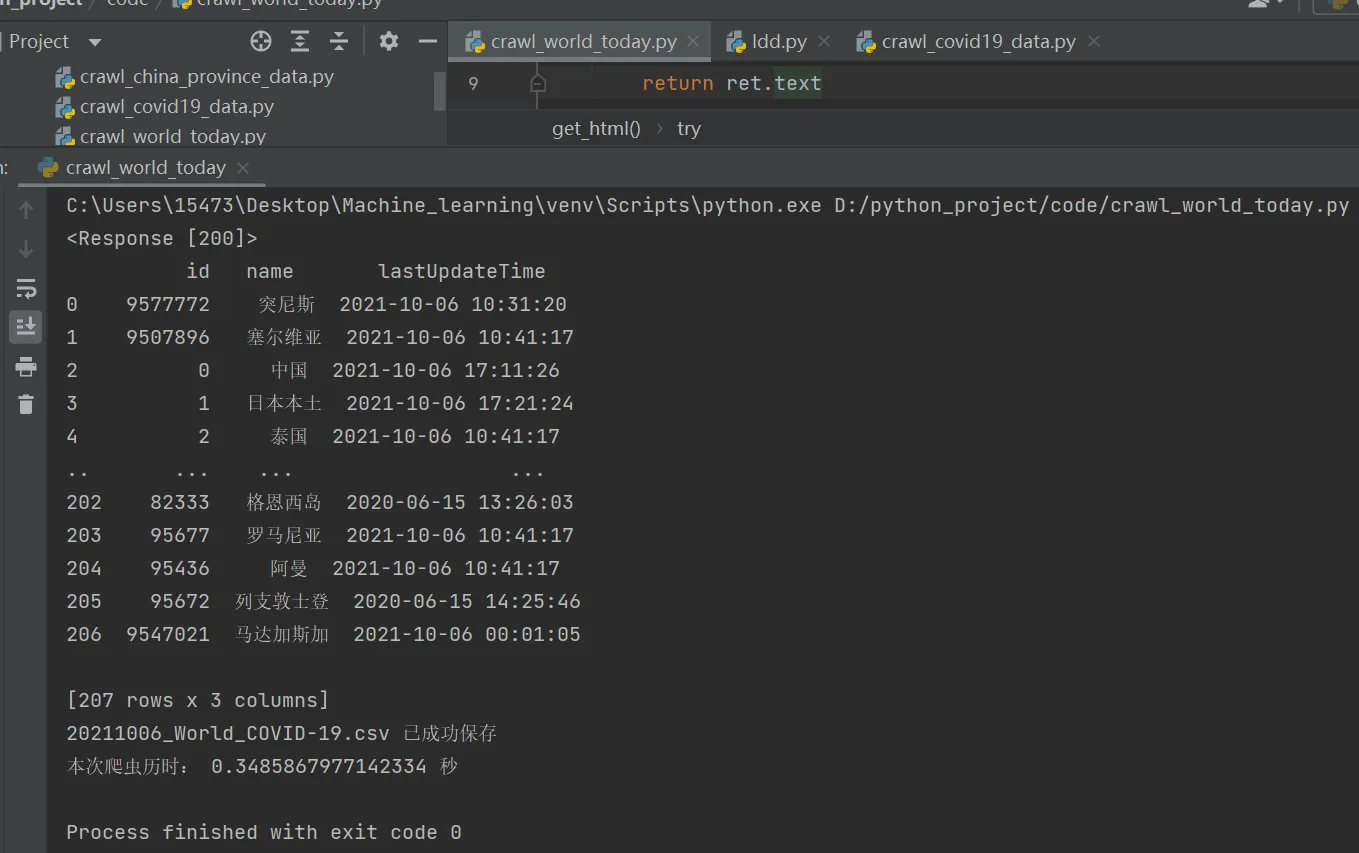Click 'Process finished with exit code 0'
Screen dimensions: 1359x853
click(x=264, y=833)
